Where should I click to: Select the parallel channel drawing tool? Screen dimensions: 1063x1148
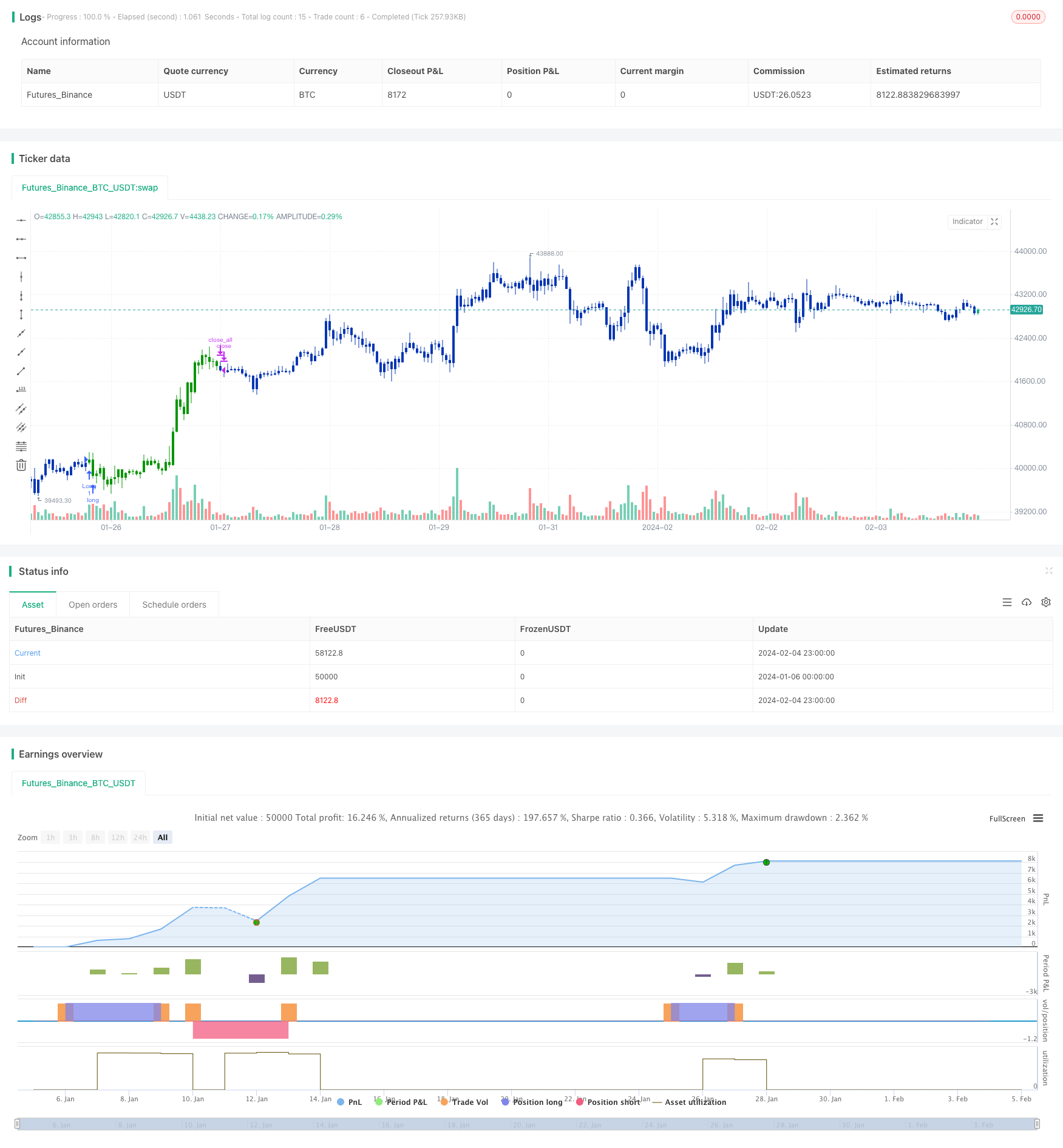tap(21, 409)
